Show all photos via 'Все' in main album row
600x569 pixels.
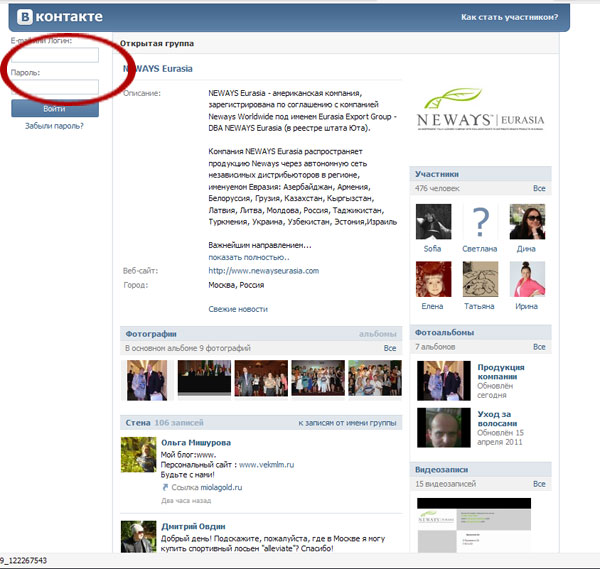pyautogui.click(x=390, y=348)
